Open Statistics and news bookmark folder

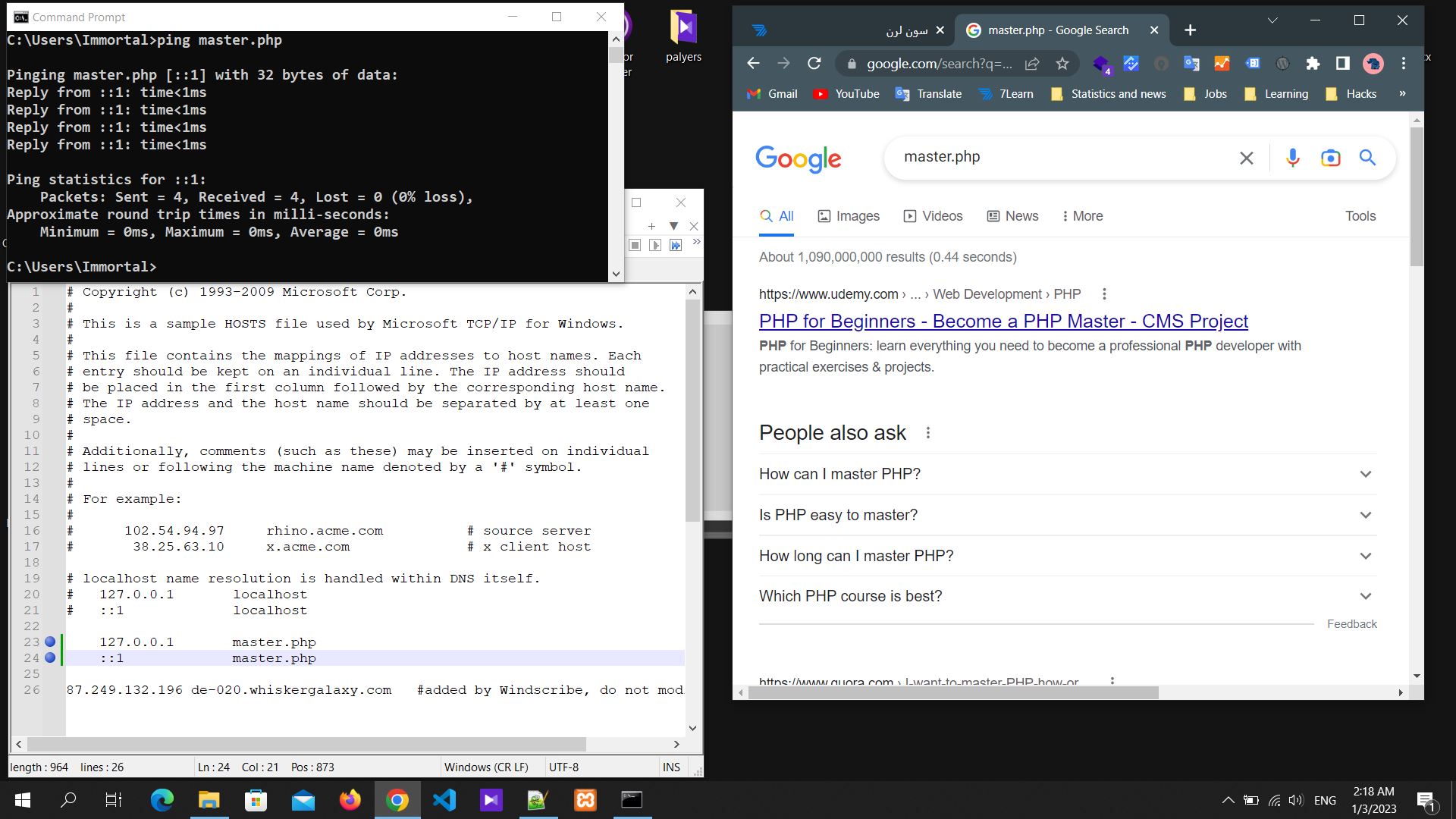pos(1109,94)
